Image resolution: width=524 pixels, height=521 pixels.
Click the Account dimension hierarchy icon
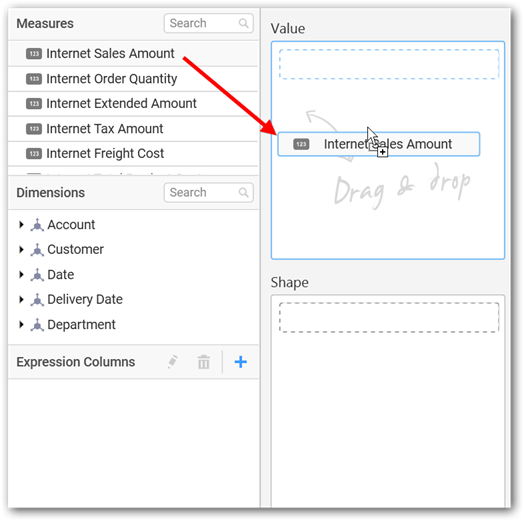(x=37, y=225)
